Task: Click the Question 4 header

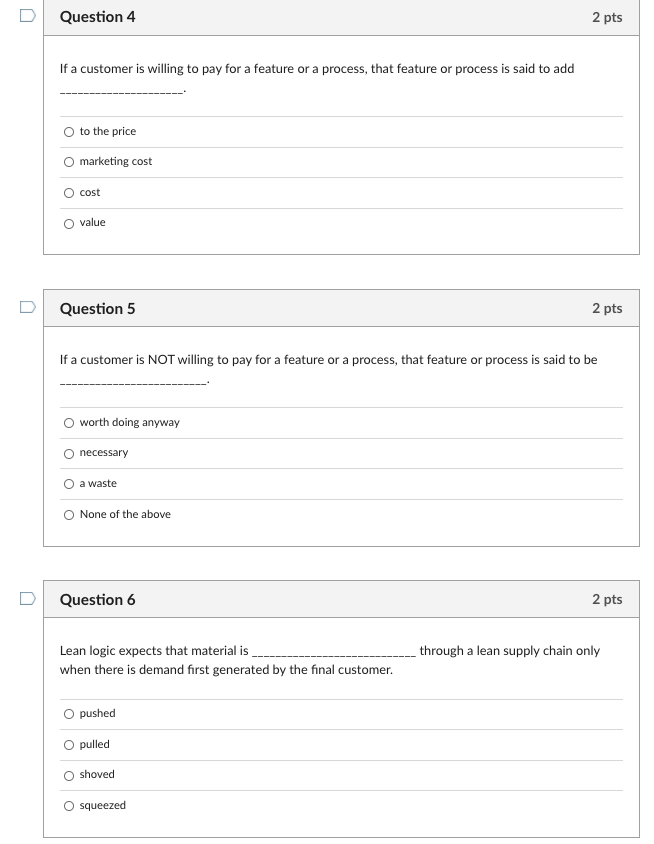Action: (97, 17)
